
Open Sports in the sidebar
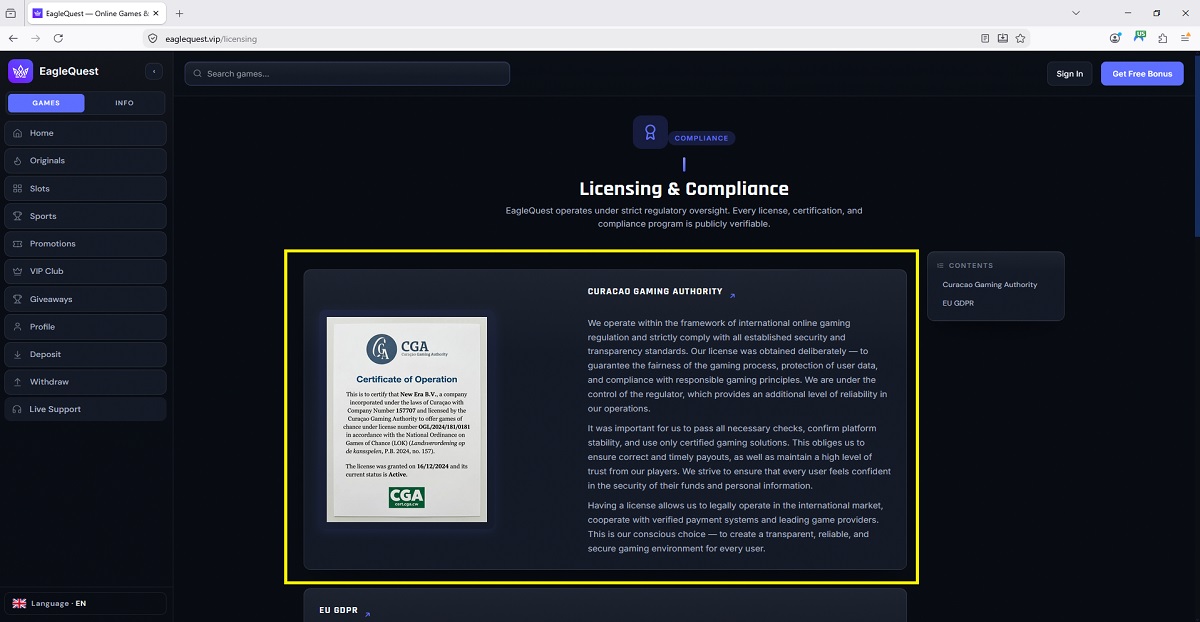pos(85,216)
